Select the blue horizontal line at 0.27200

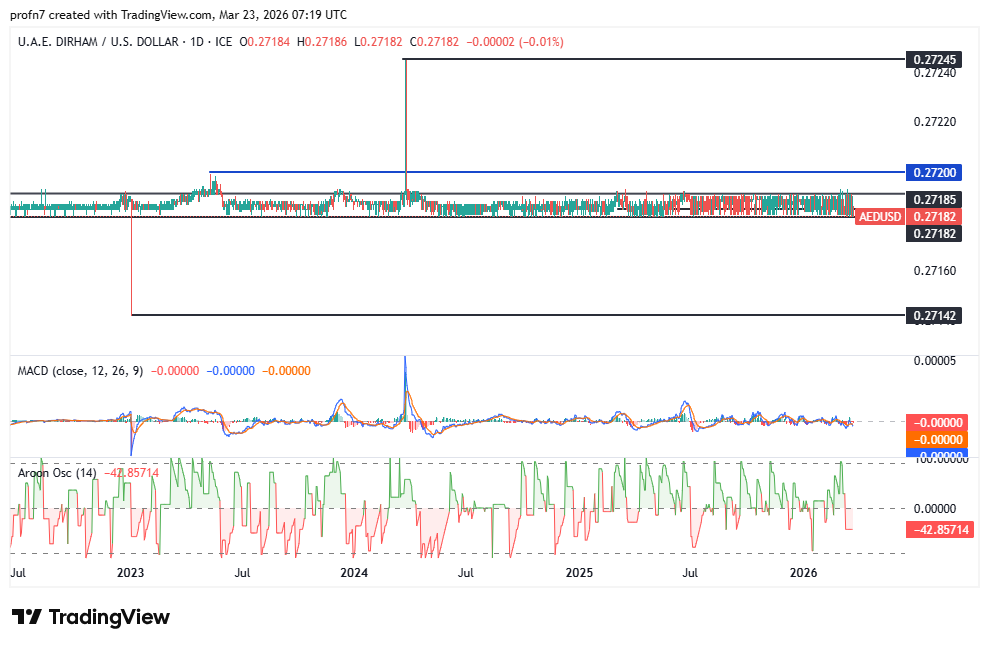pyautogui.click(x=550, y=172)
